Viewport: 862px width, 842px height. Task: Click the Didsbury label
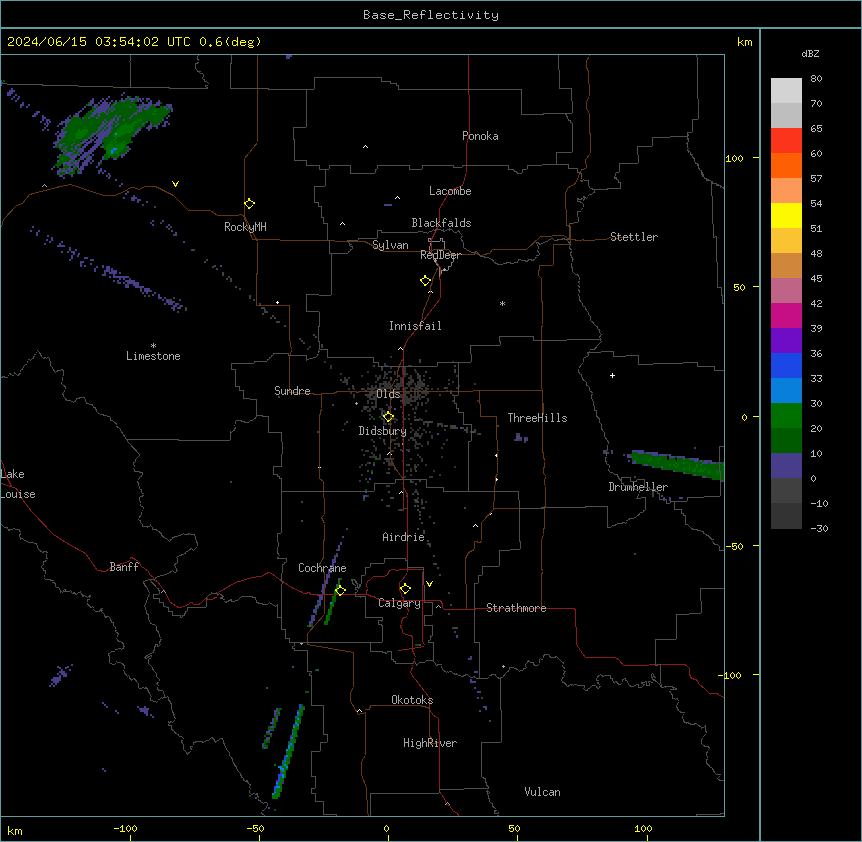[383, 431]
